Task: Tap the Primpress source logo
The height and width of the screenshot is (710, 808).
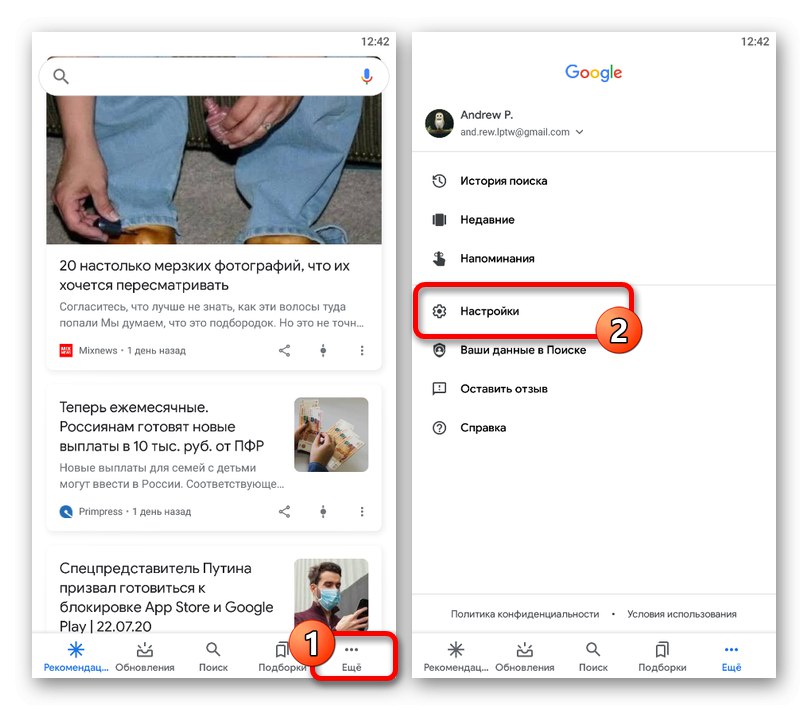Action: 66,512
